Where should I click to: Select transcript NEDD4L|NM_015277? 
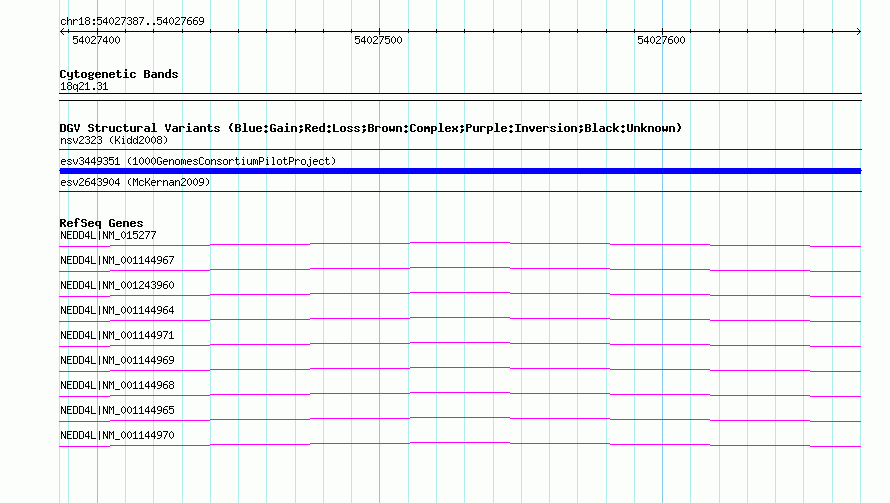coord(108,235)
